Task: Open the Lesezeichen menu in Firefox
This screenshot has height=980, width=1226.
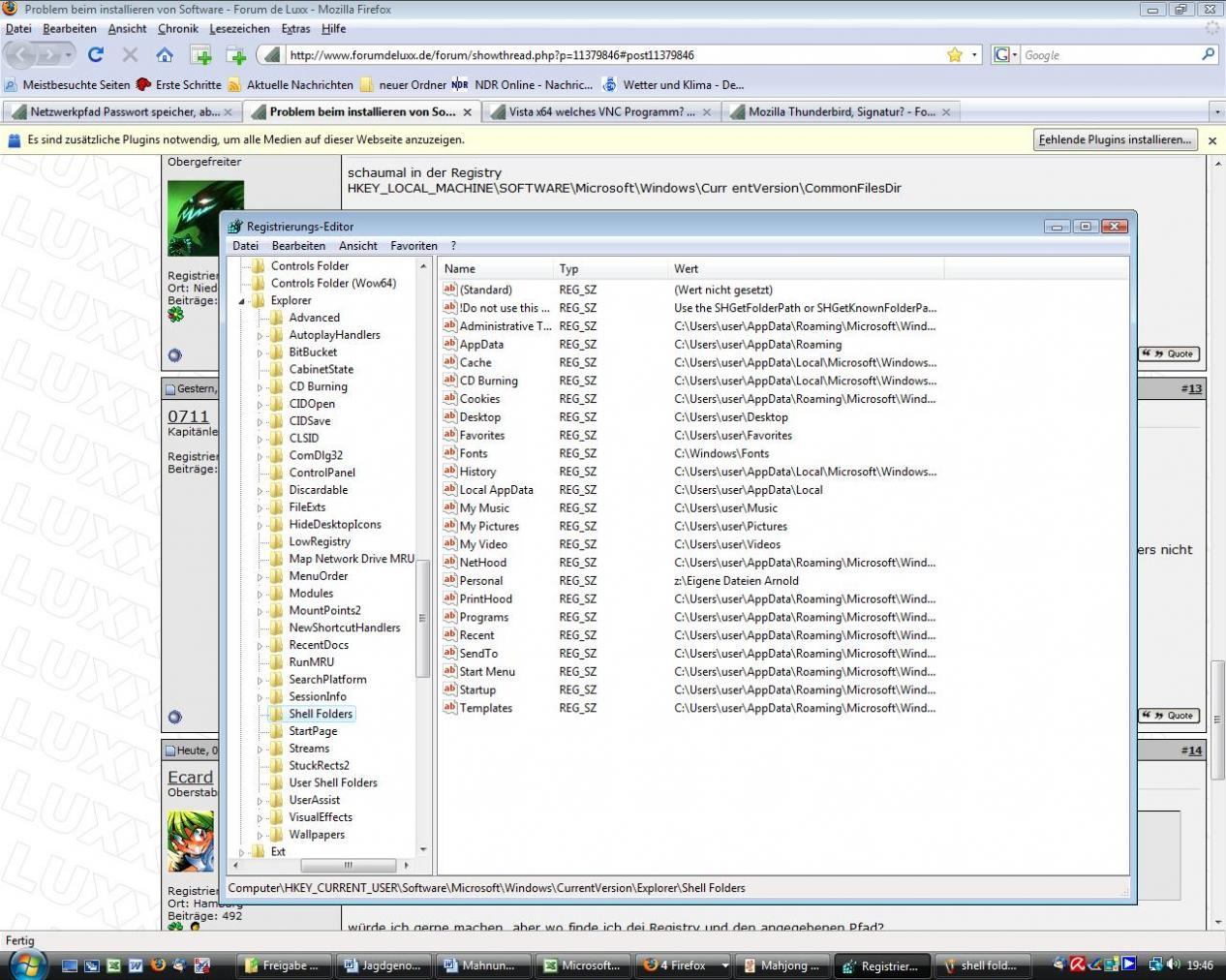Action: tap(239, 29)
